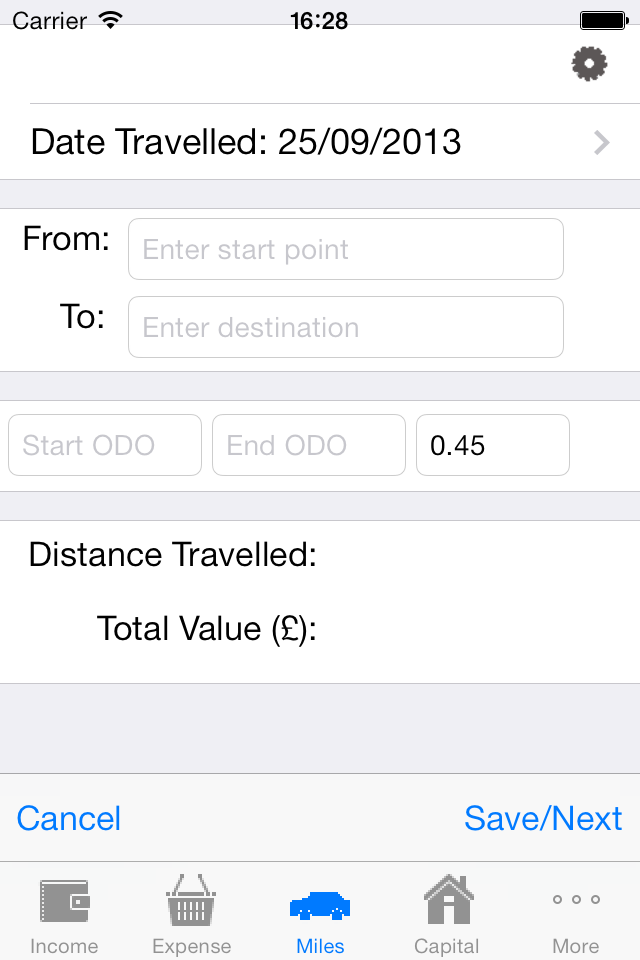Cancel the mileage entry
Screen dimensions: 640x960
[x=69, y=819]
